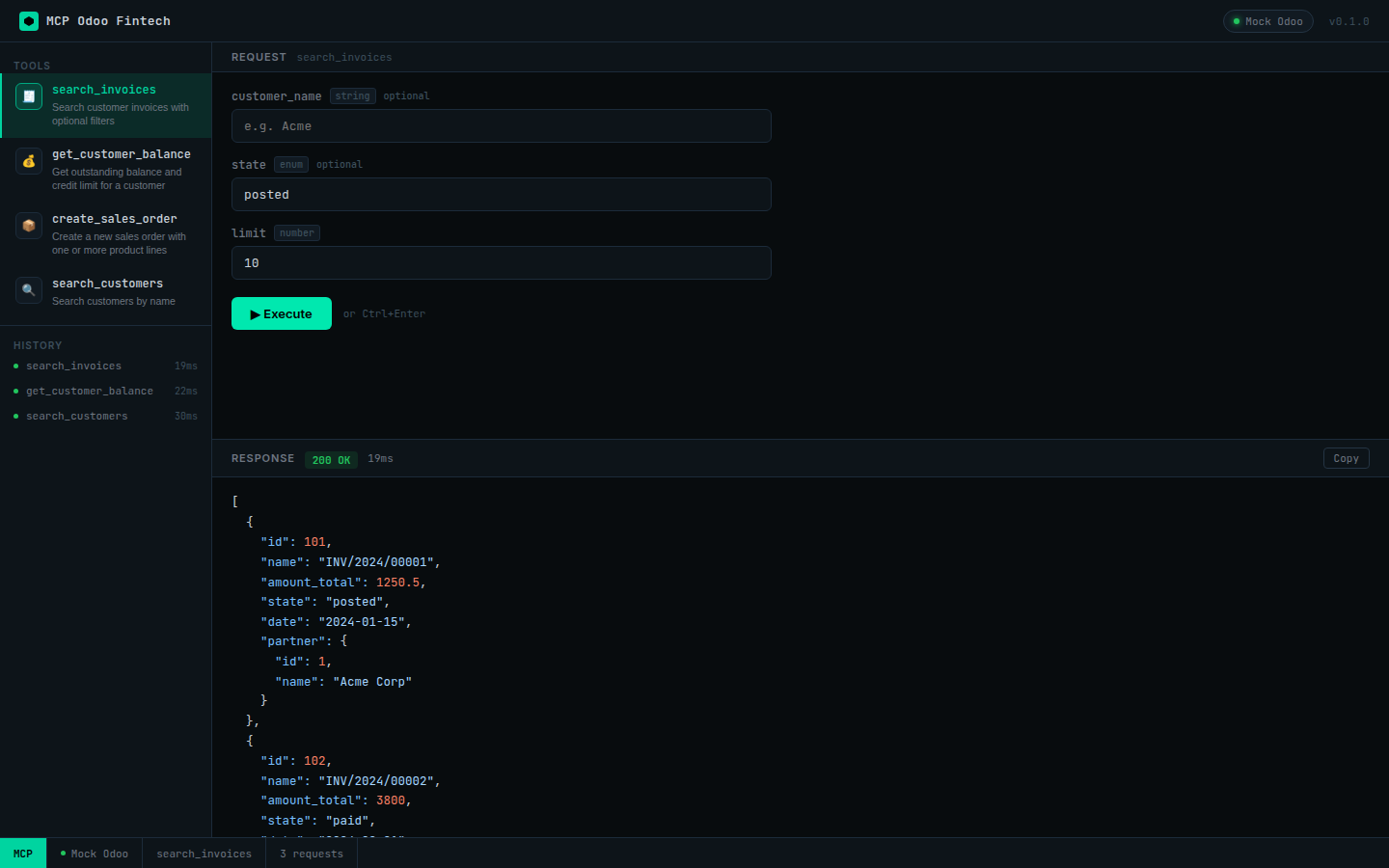Click the search_customers magnifier icon

29,290
